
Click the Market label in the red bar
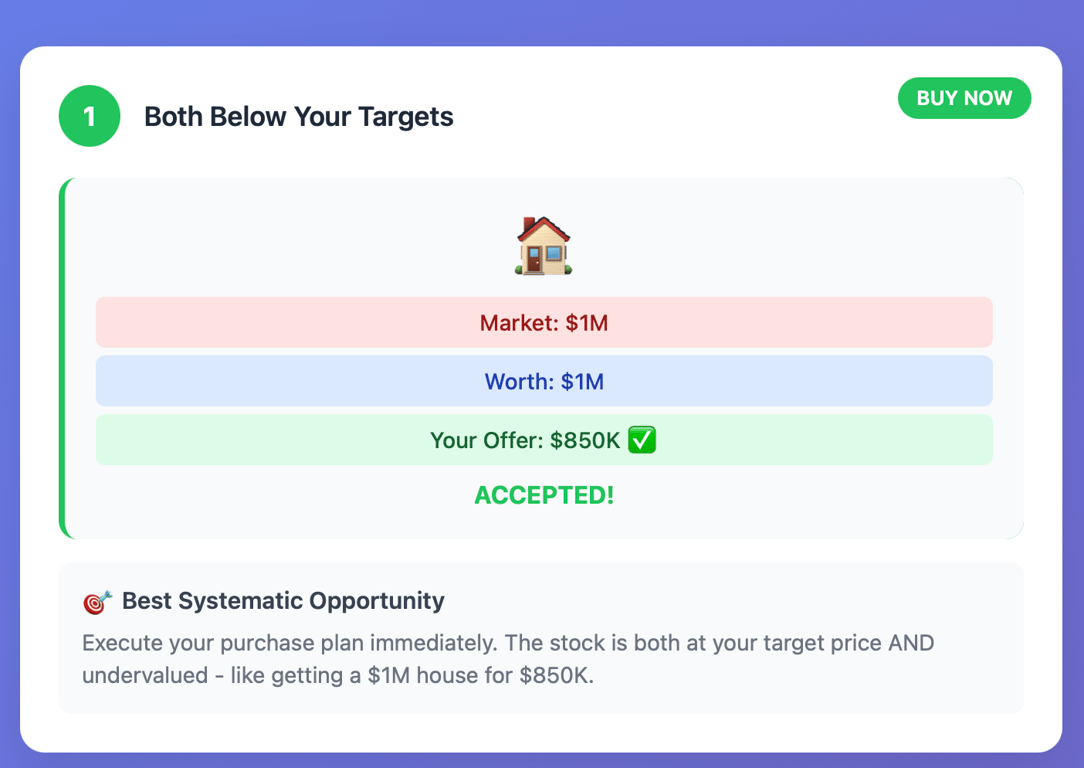click(x=516, y=323)
